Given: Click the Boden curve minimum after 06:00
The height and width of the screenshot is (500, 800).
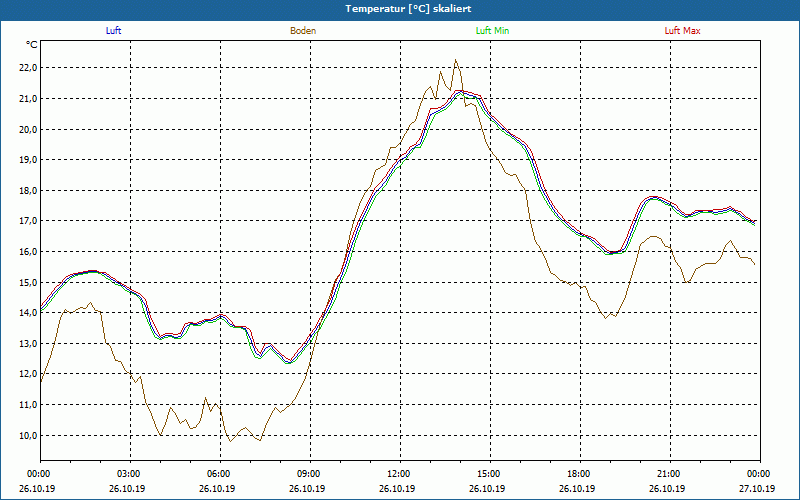Looking at the screenshot, I should coord(231,441).
